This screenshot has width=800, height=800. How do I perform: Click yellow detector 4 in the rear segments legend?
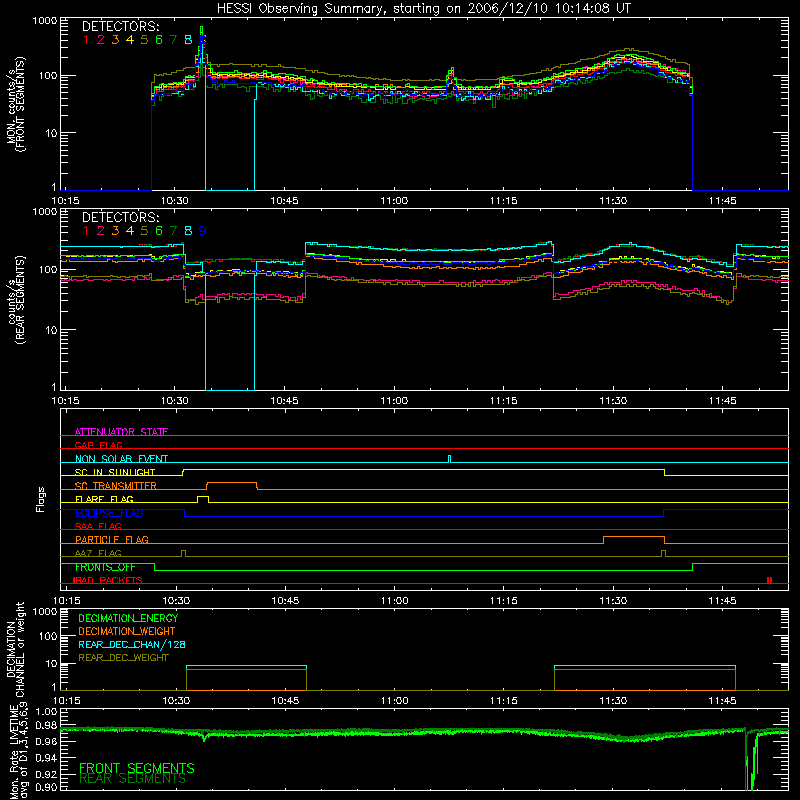130,231
